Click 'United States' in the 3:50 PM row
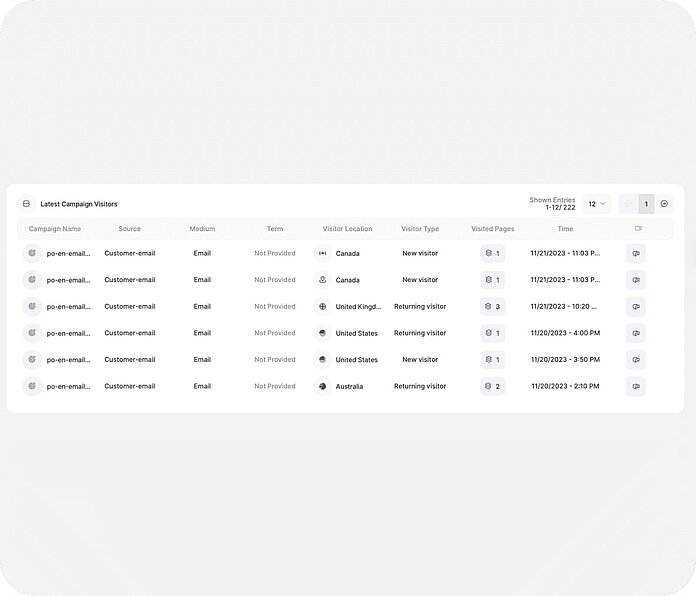 click(x=356, y=359)
